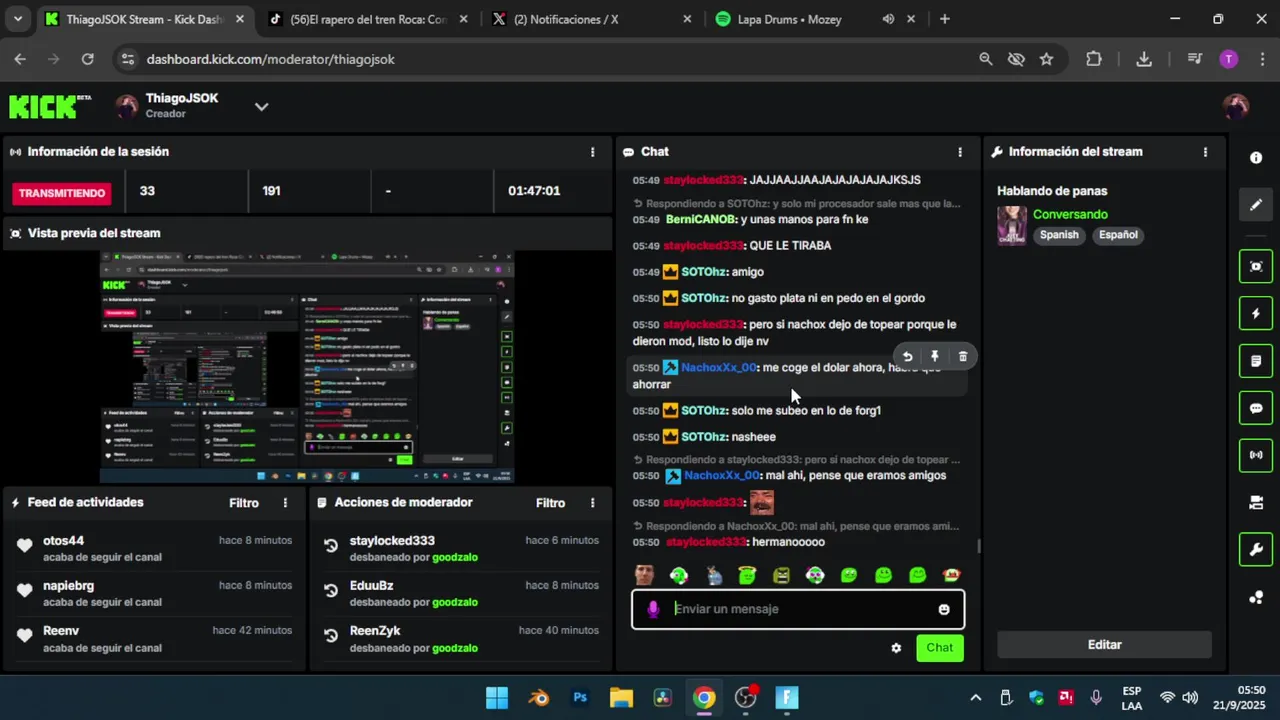Open the Chrome downloads icon
Screen dimensions: 1280x720
tap(1144, 59)
